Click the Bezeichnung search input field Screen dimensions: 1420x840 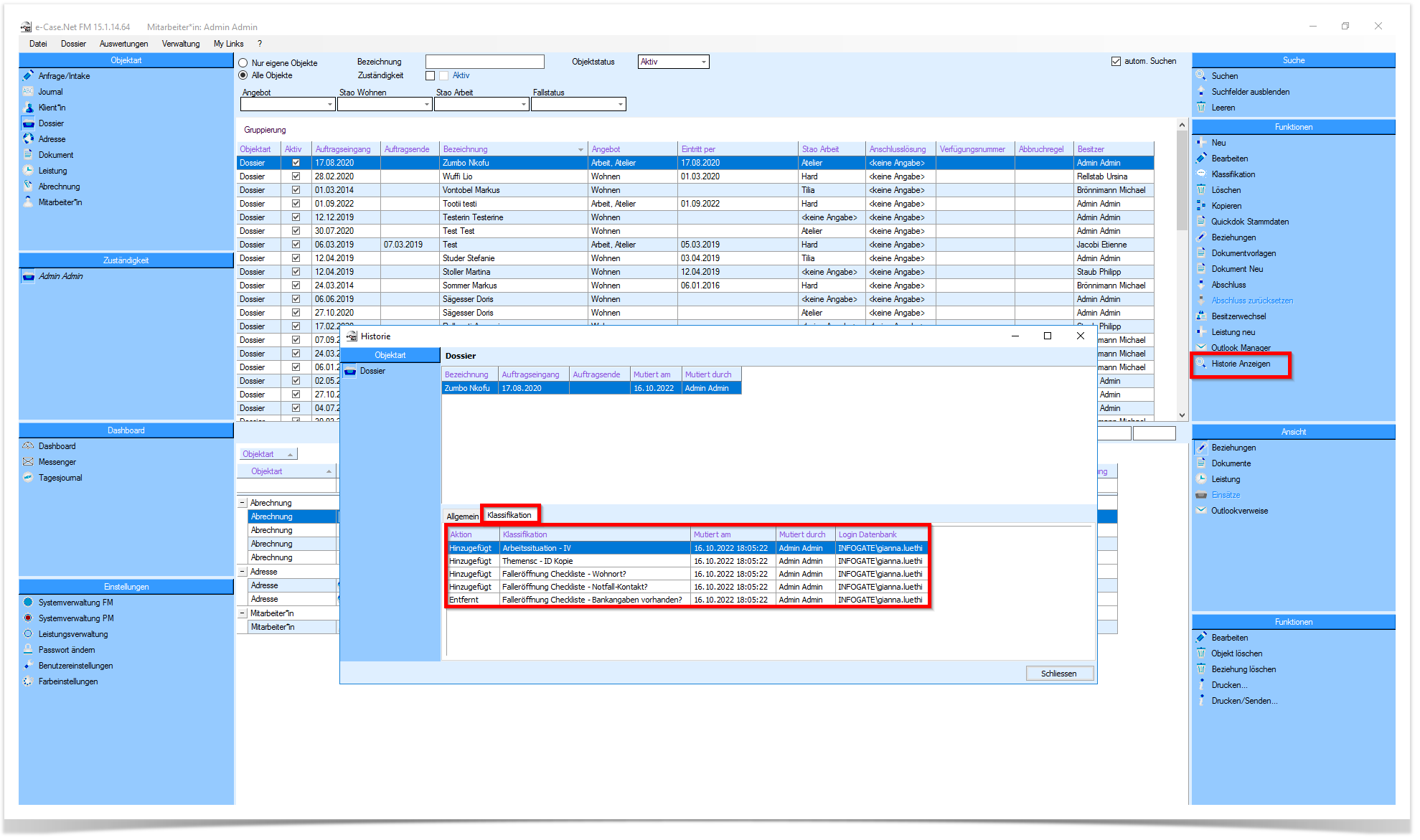(x=484, y=62)
